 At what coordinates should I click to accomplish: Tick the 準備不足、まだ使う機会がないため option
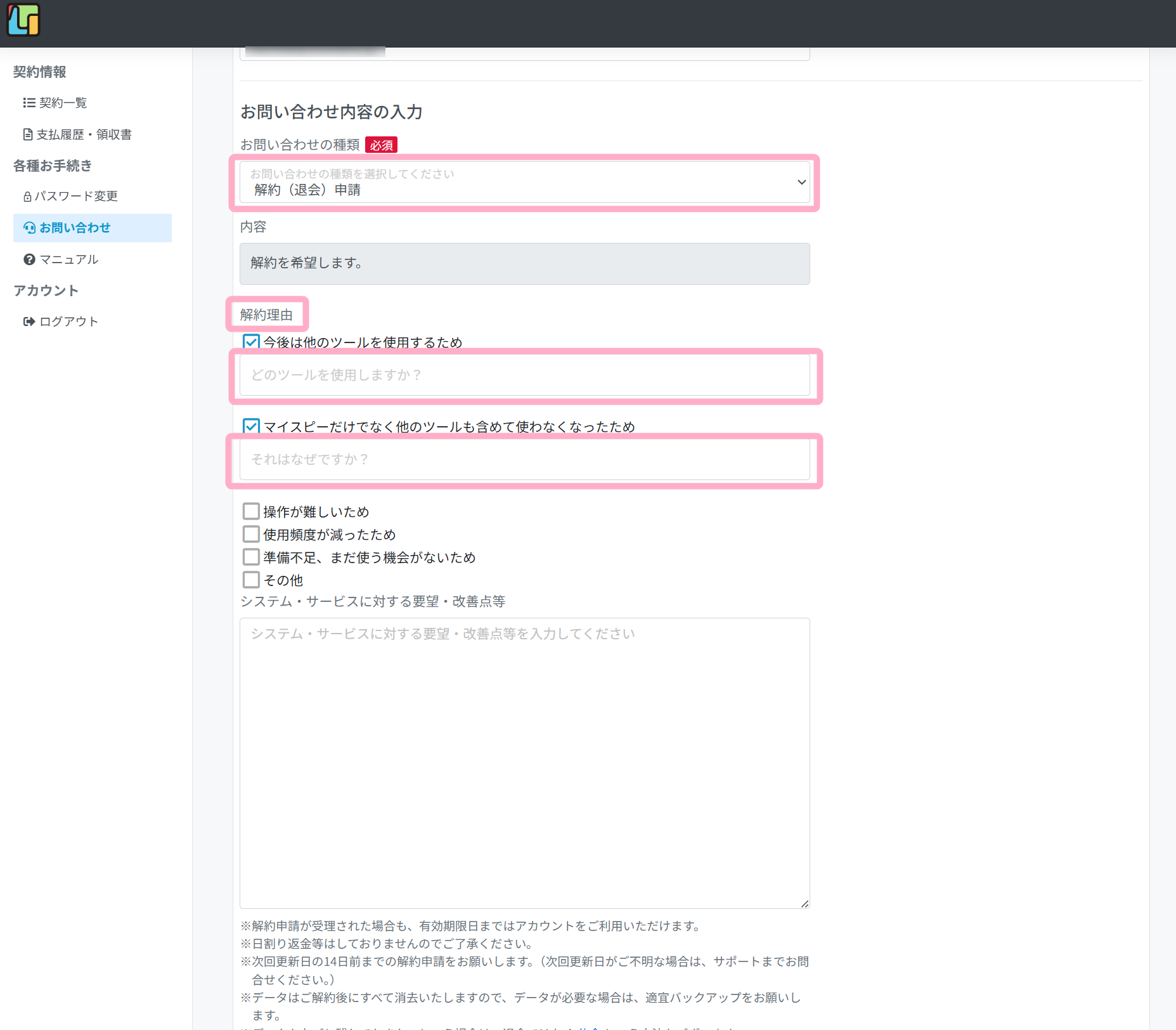(251, 557)
